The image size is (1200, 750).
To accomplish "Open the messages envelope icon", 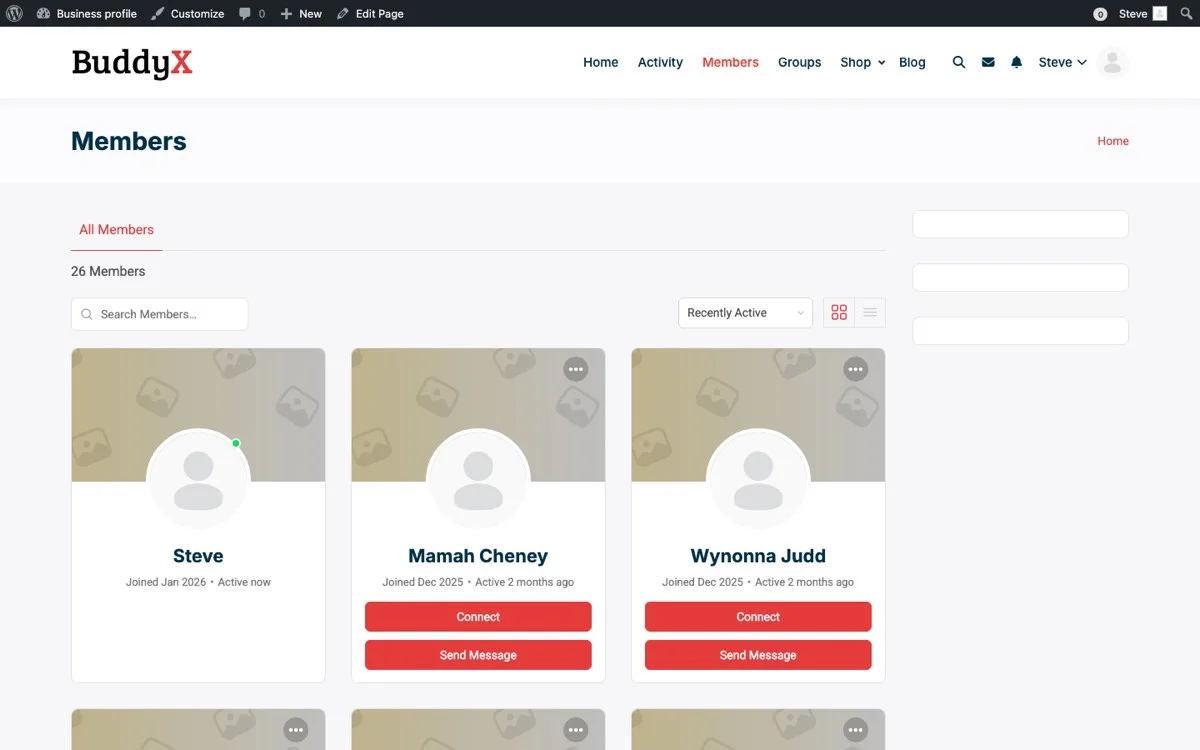I will click(988, 62).
